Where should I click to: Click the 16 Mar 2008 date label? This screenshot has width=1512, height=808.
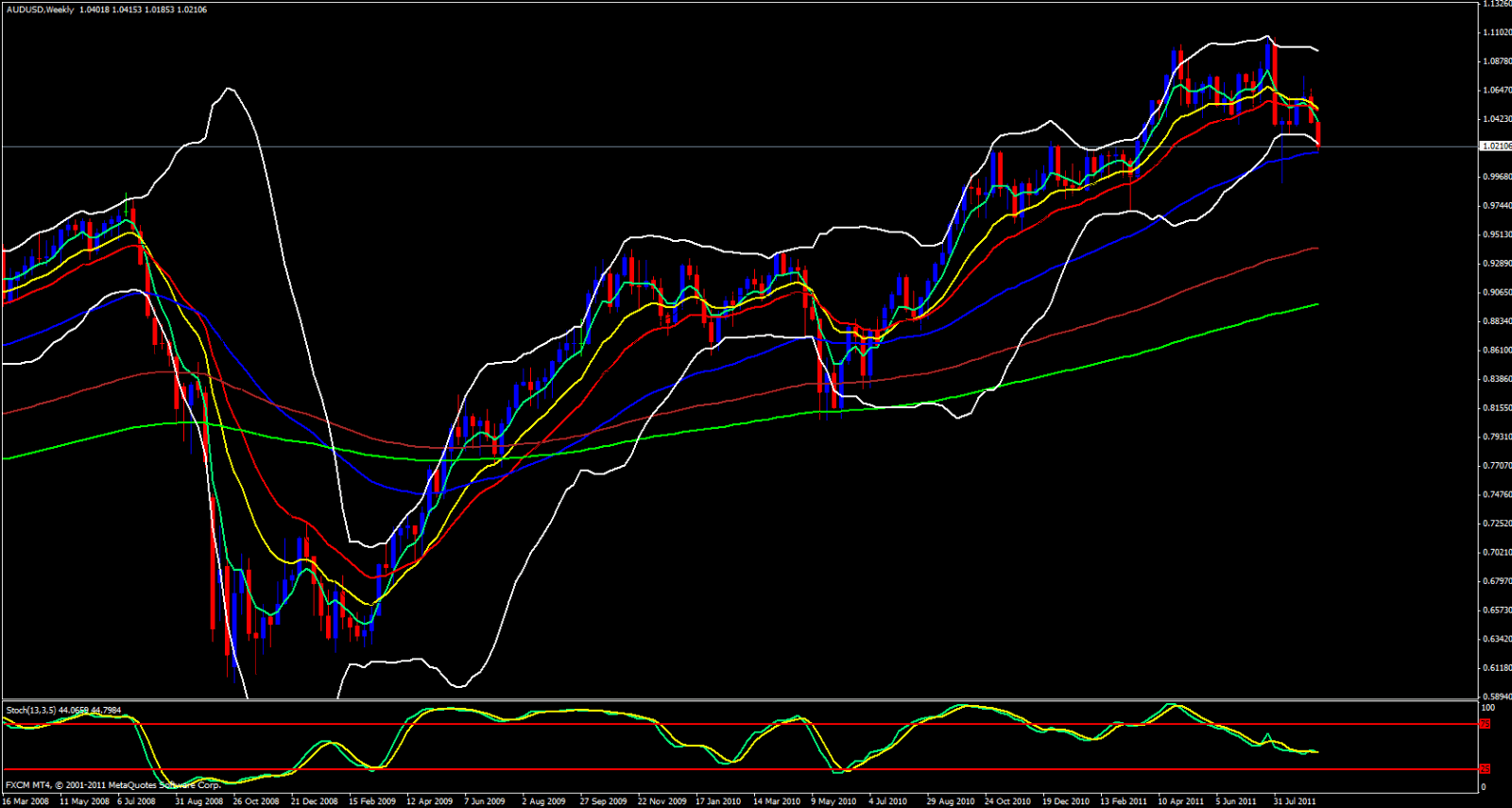[26, 801]
